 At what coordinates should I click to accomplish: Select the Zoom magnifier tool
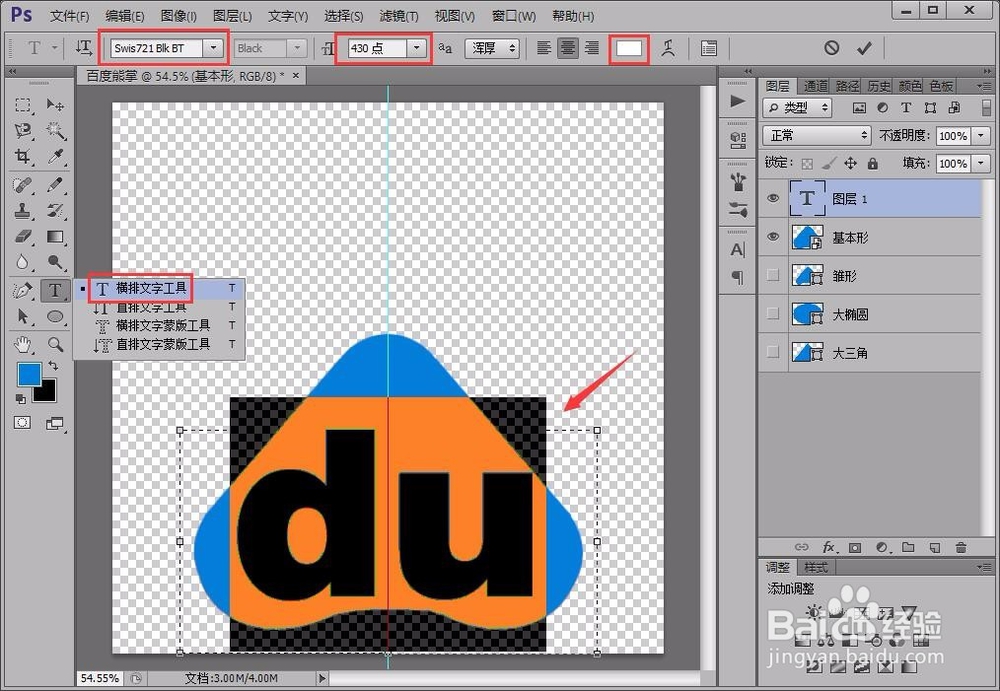(x=55, y=345)
